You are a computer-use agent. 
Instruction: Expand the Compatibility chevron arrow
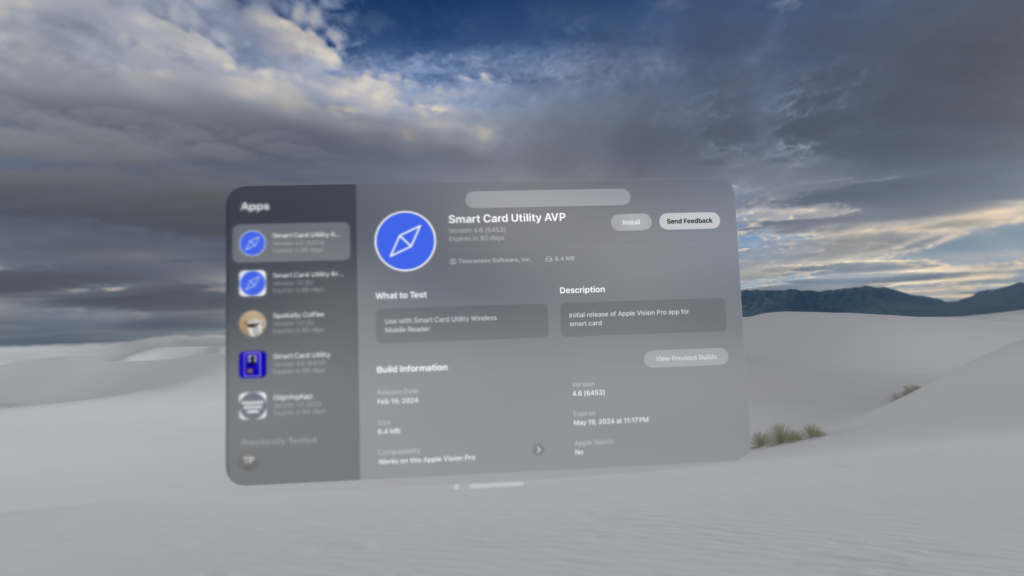click(x=538, y=449)
